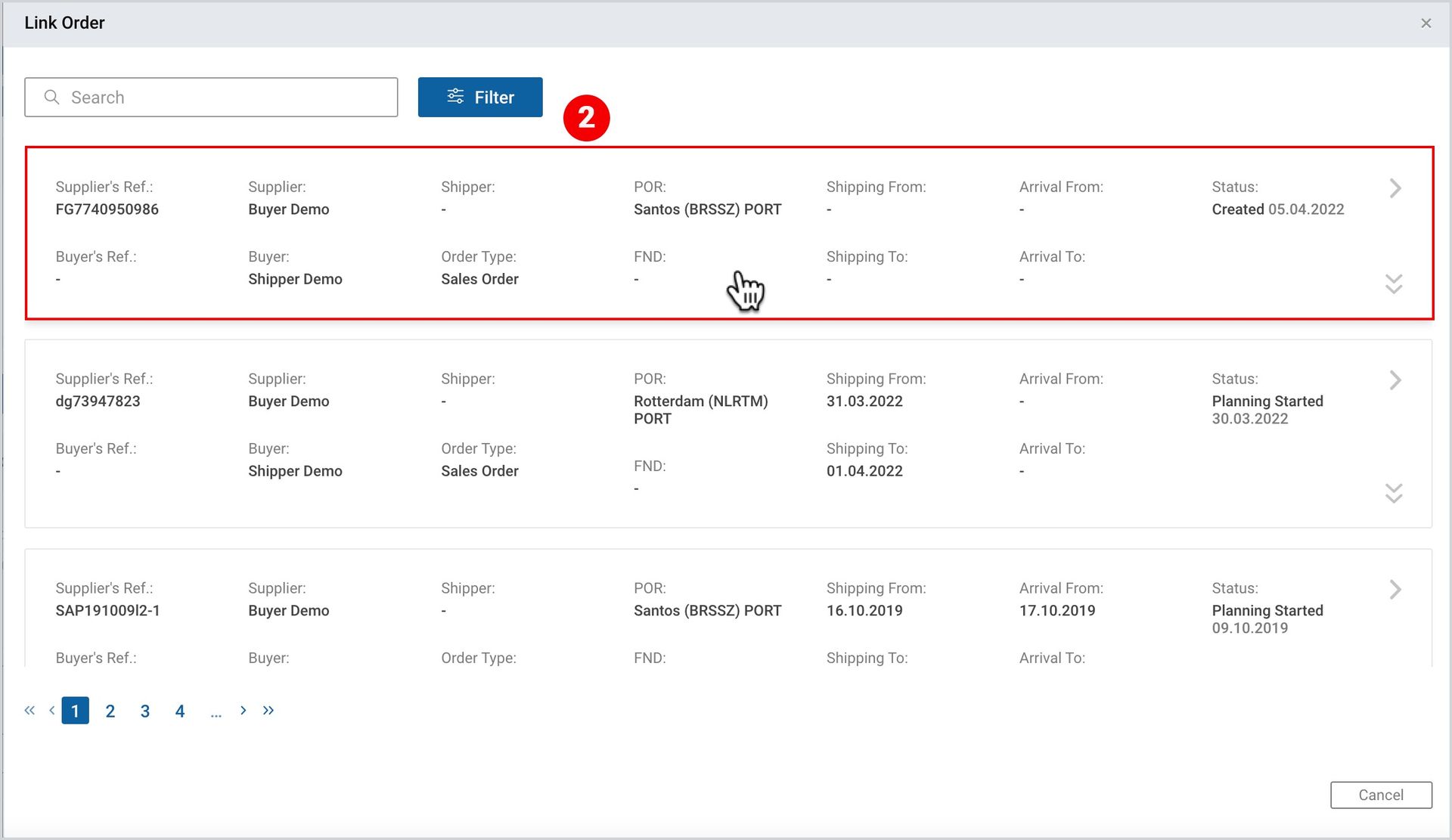Select page 4 in pagination

pos(180,711)
